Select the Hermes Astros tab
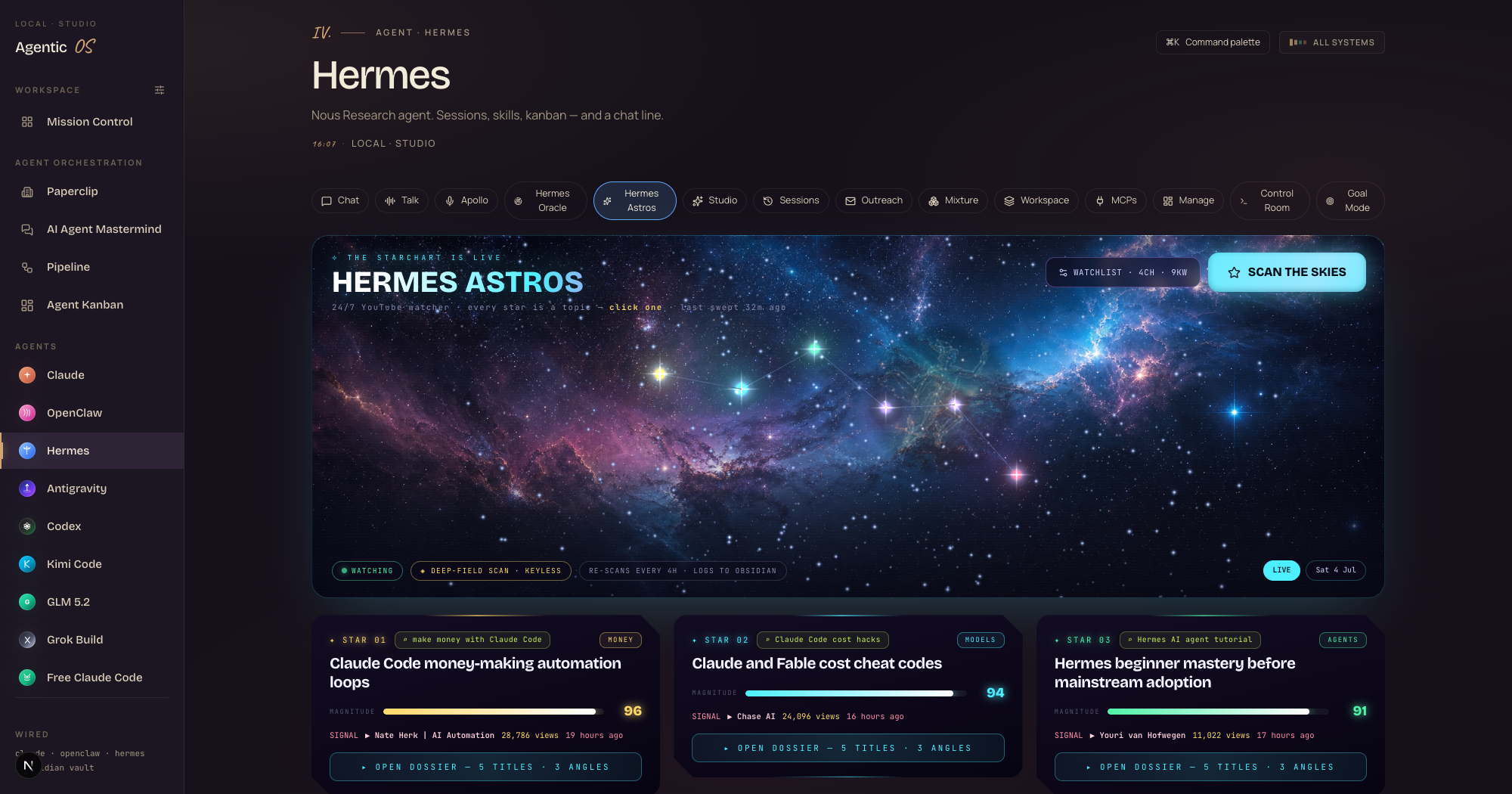Screen dimensions: 1512x794 634,200
